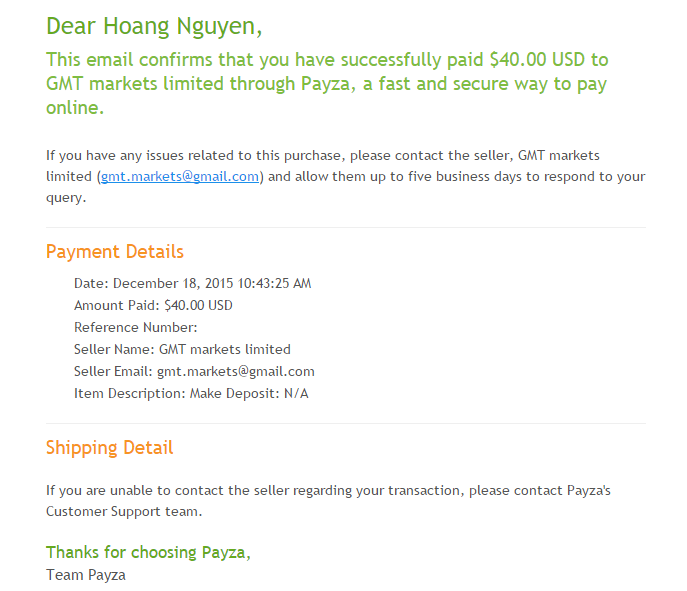This screenshot has height=591, width=687.
Task: Click the divider line above Payment Details
Action: 345,228
